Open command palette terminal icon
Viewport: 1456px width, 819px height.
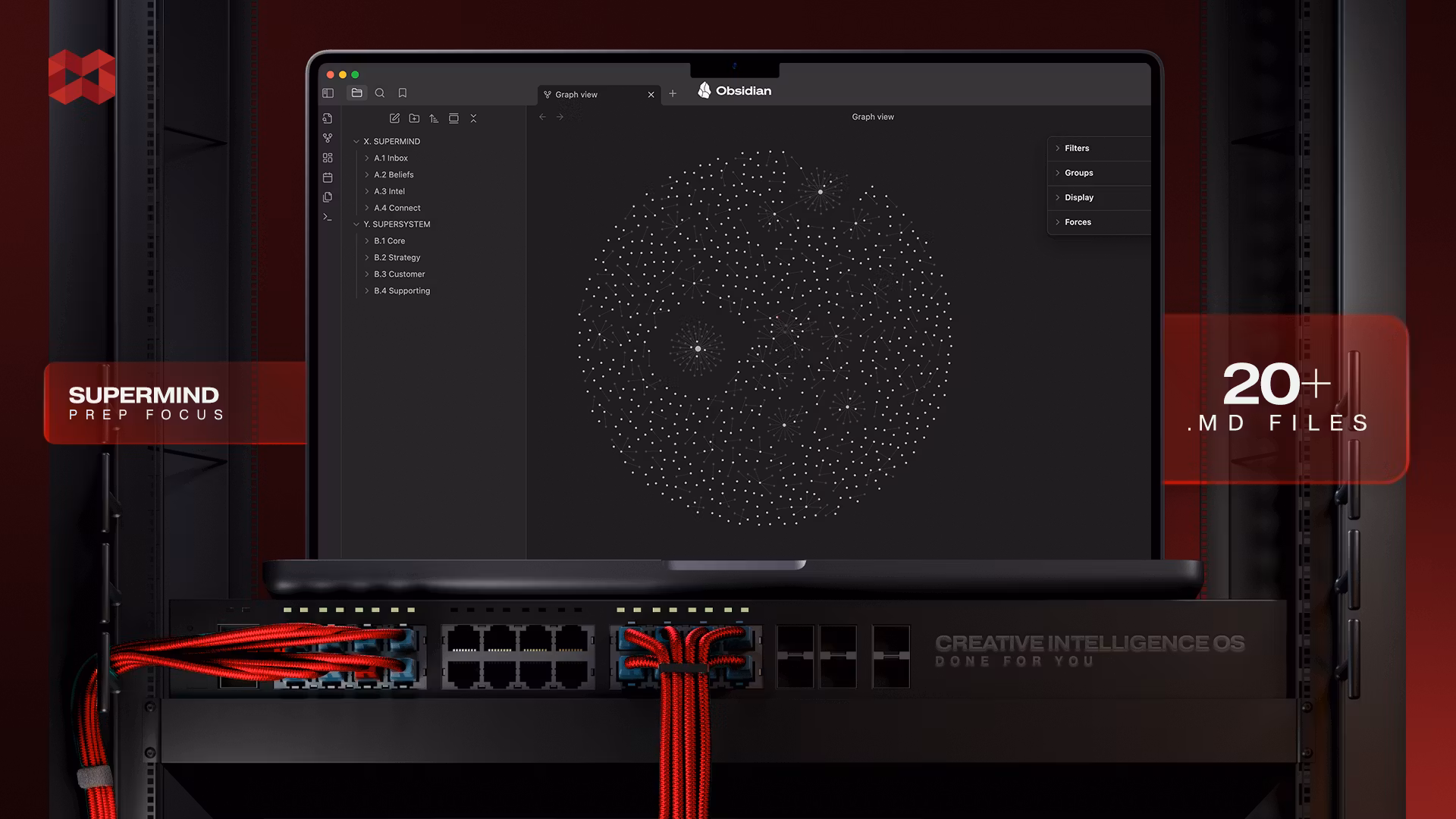tap(328, 217)
